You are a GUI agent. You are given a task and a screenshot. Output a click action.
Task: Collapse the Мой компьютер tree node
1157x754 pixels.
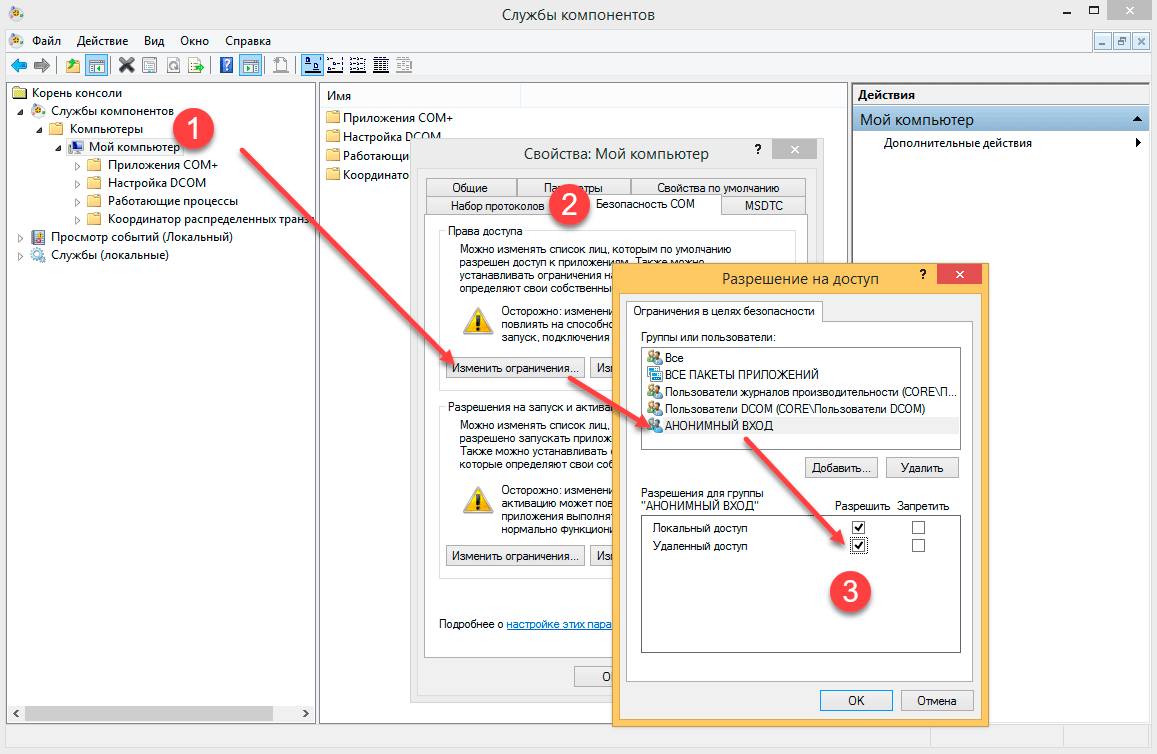click(59, 148)
